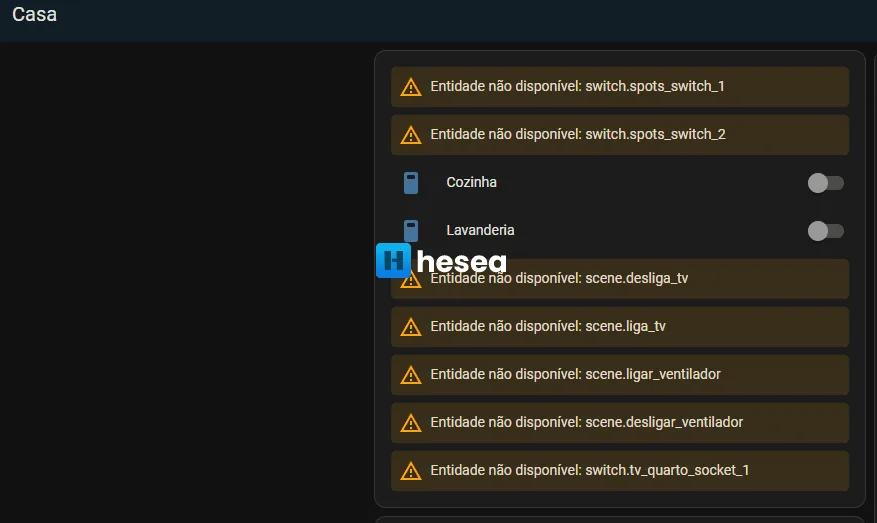This screenshot has height=523, width=877.
Task: Toggle the Cozinha switch on
Action: click(826, 183)
